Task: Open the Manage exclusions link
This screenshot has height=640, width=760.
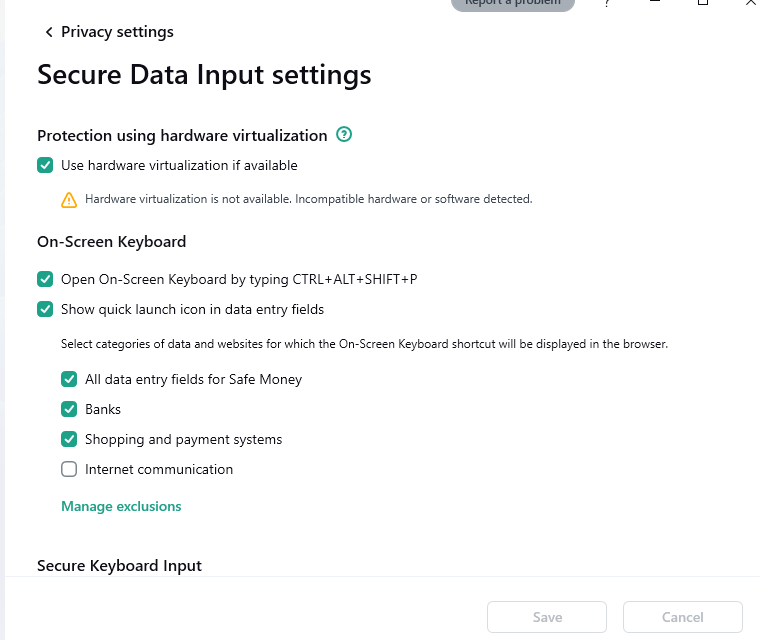Action: pyautogui.click(x=121, y=507)
